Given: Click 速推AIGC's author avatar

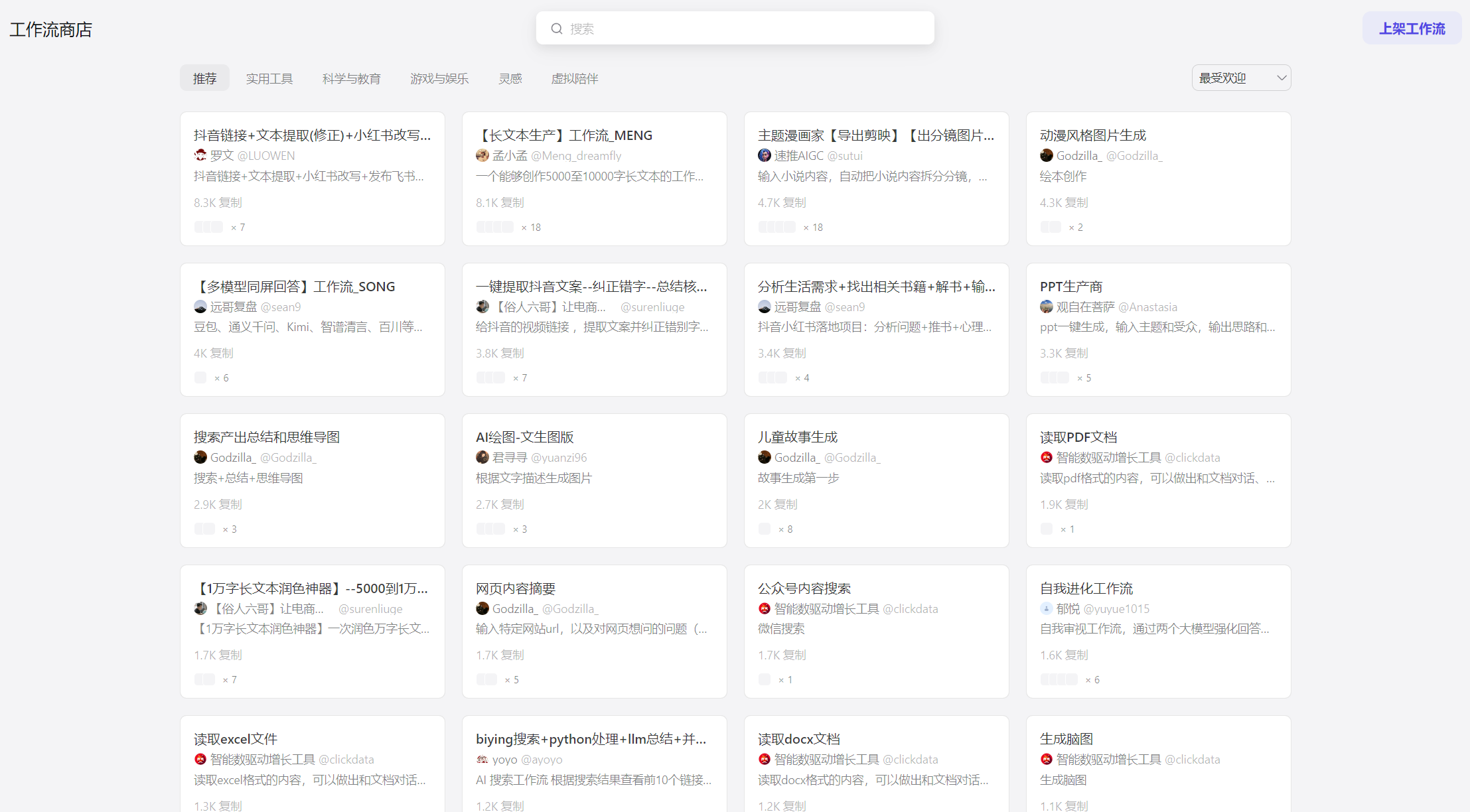Looking at the screenshot, I should coord(765,155).
